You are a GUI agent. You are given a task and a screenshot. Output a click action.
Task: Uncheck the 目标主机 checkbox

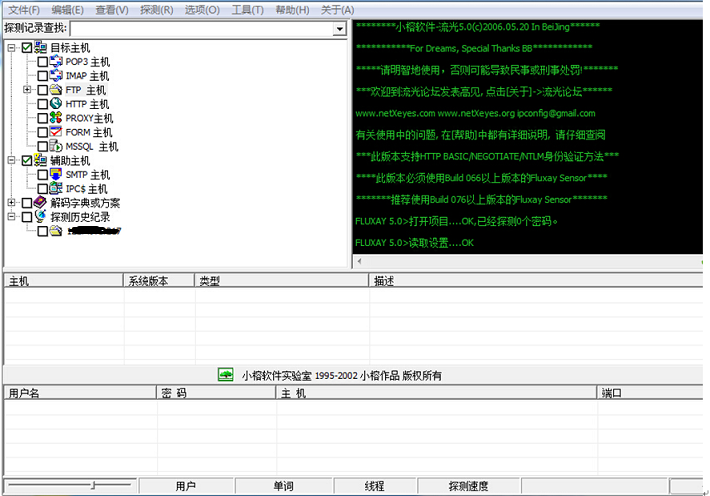pyautogui.click(x=27, y=48)
